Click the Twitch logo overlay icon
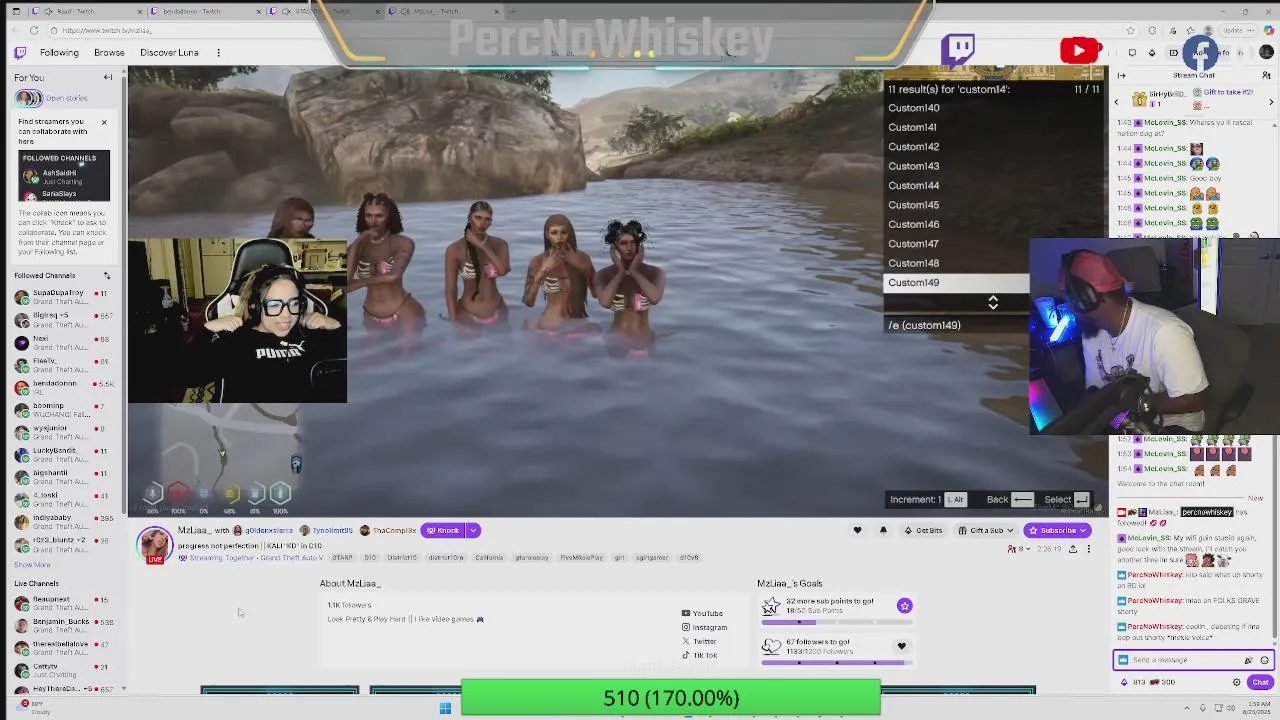This screenshot has height=720, width=1280. tap(958, 50)
